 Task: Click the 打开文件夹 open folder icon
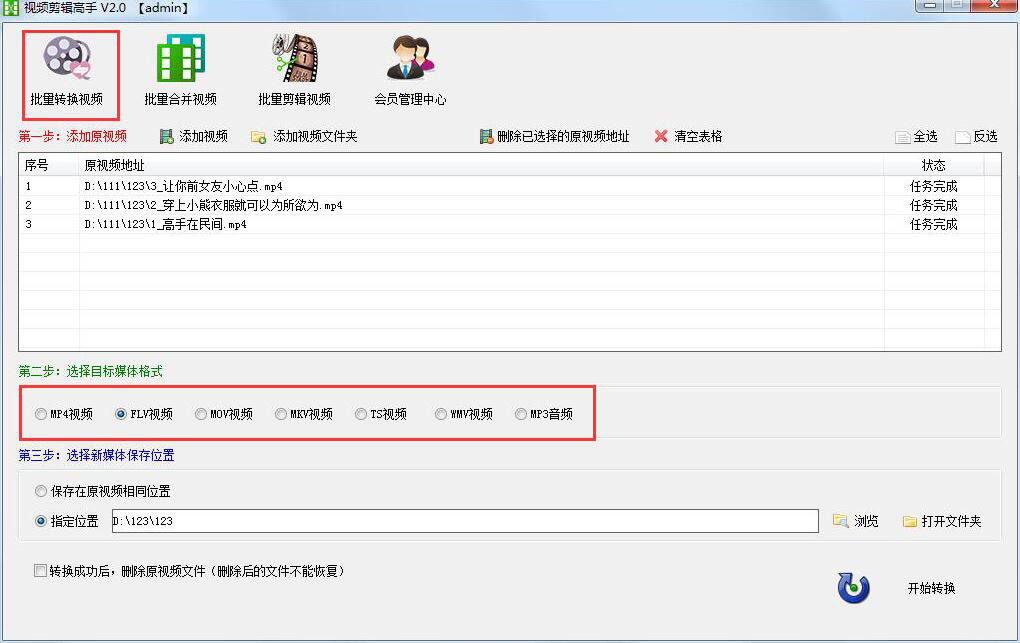909,521
